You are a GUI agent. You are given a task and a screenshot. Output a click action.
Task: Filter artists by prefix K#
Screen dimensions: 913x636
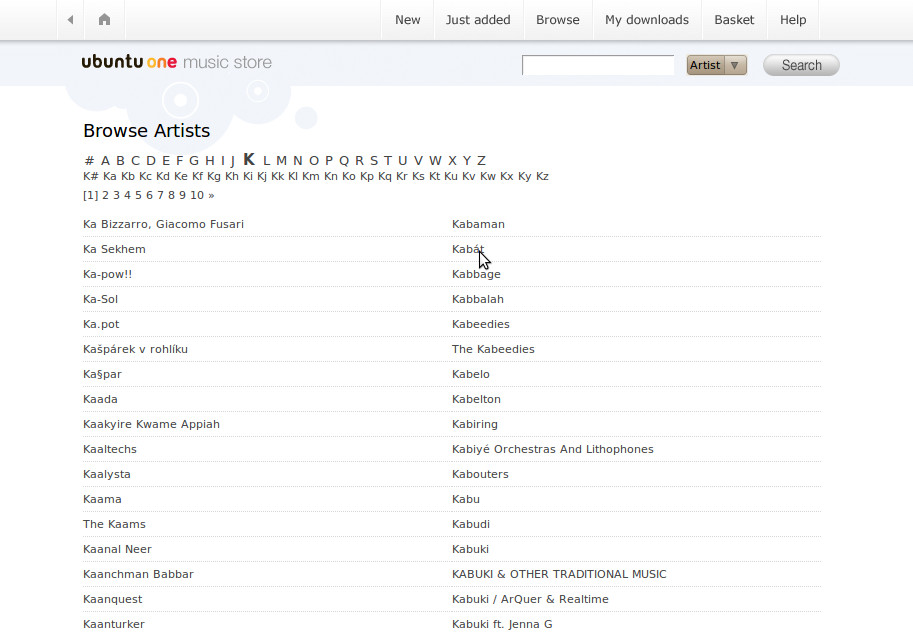coord(90,176)
